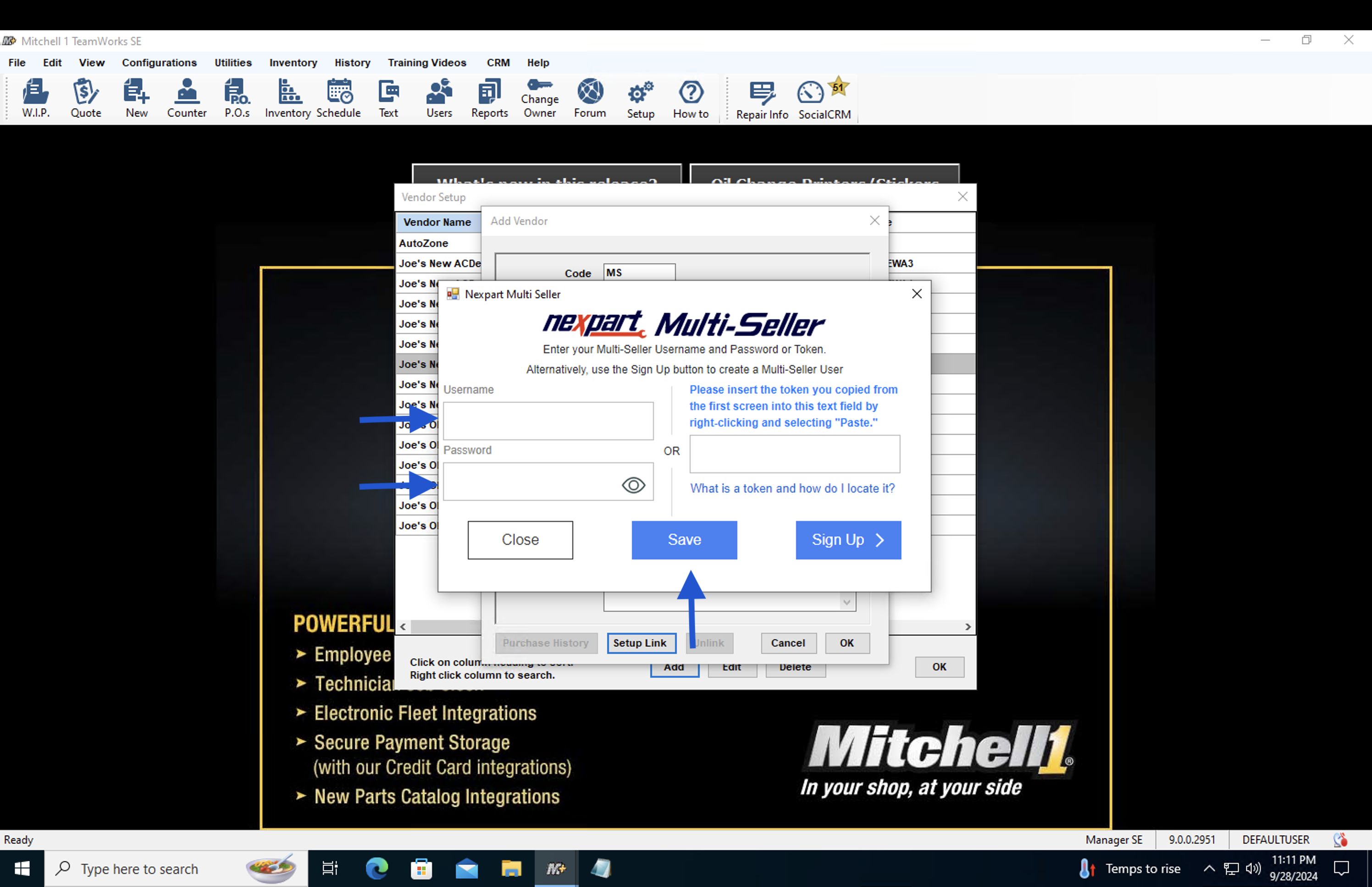Open the Help menu
1372x887 pixels.
tap(538, 62)
